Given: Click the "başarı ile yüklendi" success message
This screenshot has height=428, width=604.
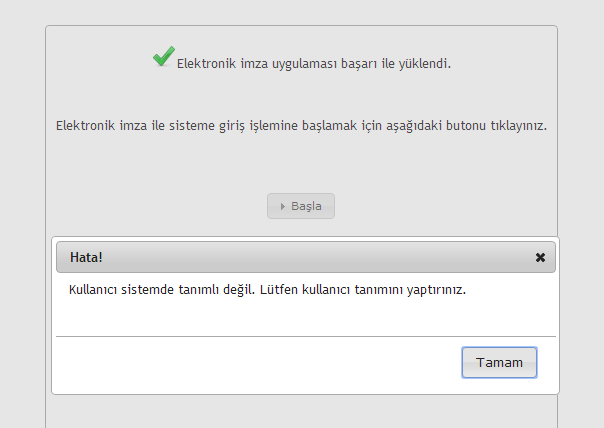Looking at the screenshot, I should point(397,64).
